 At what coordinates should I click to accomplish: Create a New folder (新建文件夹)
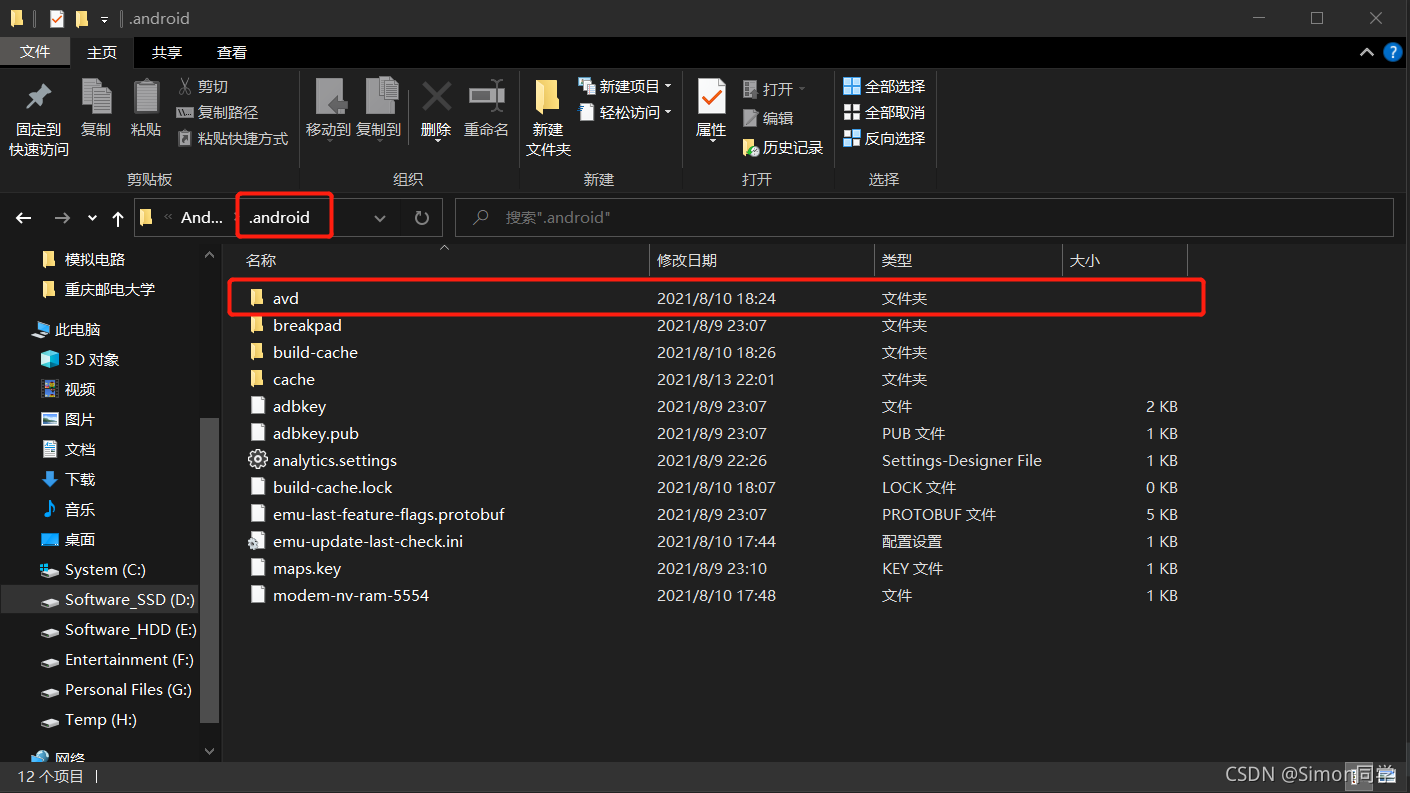click(x=548, y=119)
